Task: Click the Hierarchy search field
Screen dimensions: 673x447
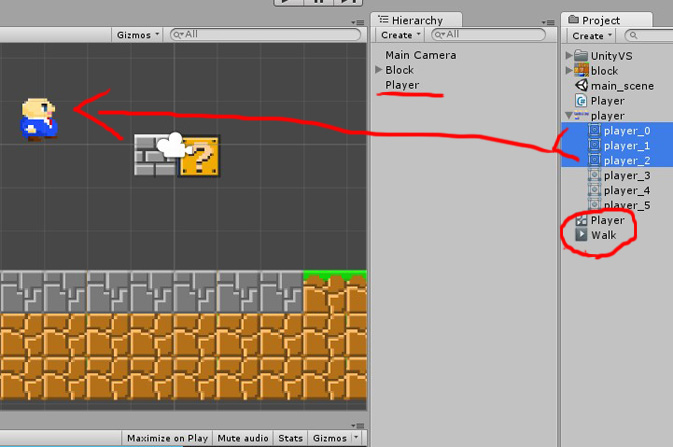Action: coord(488,34)
